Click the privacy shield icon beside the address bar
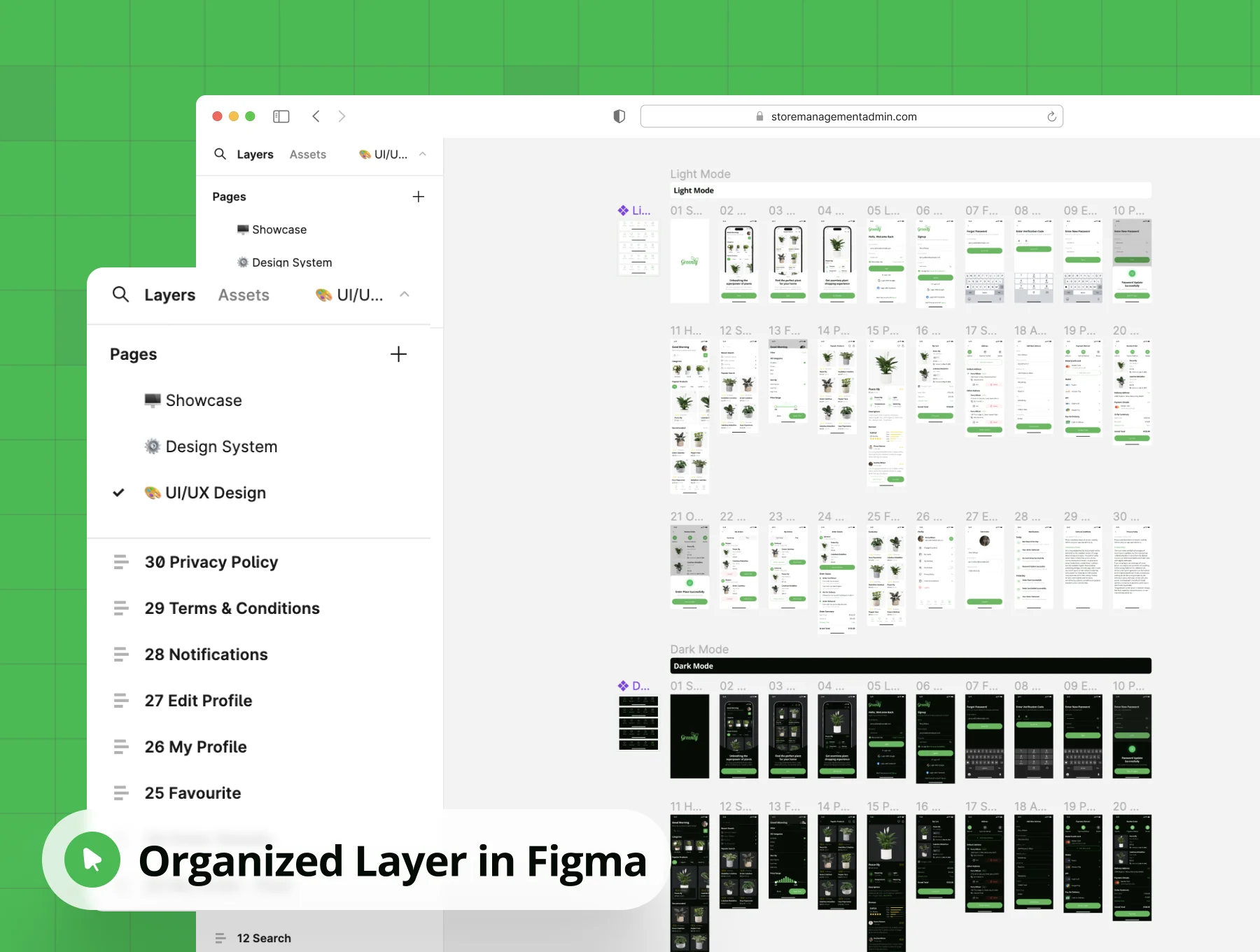 click(619, 116)
